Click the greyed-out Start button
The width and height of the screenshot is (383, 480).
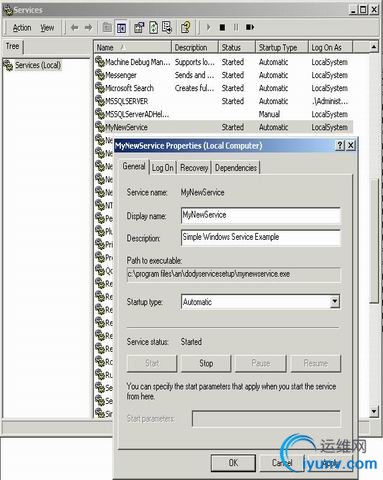coord(152,363)
